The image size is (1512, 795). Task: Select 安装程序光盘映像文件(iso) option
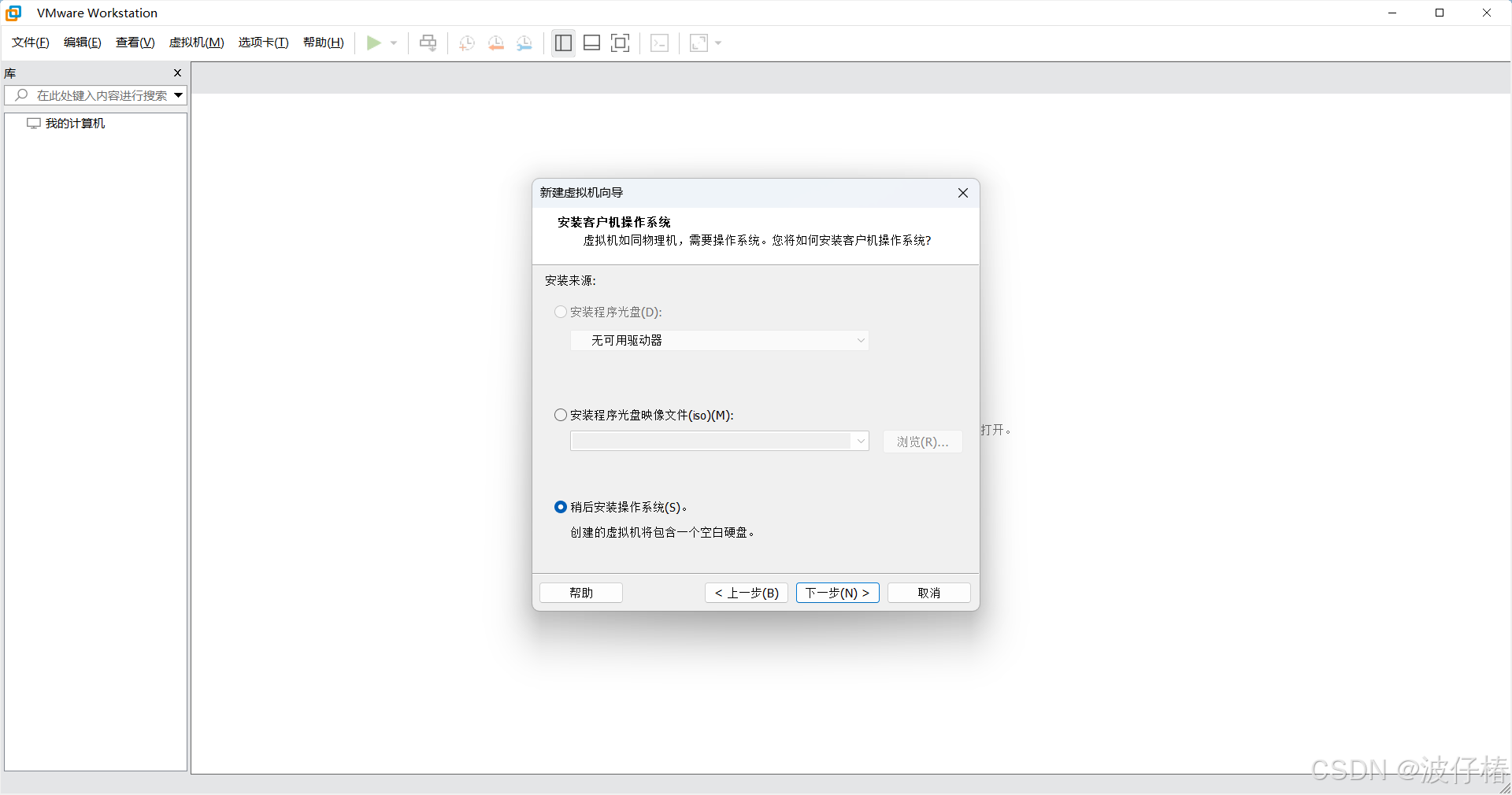pos(560,415)
